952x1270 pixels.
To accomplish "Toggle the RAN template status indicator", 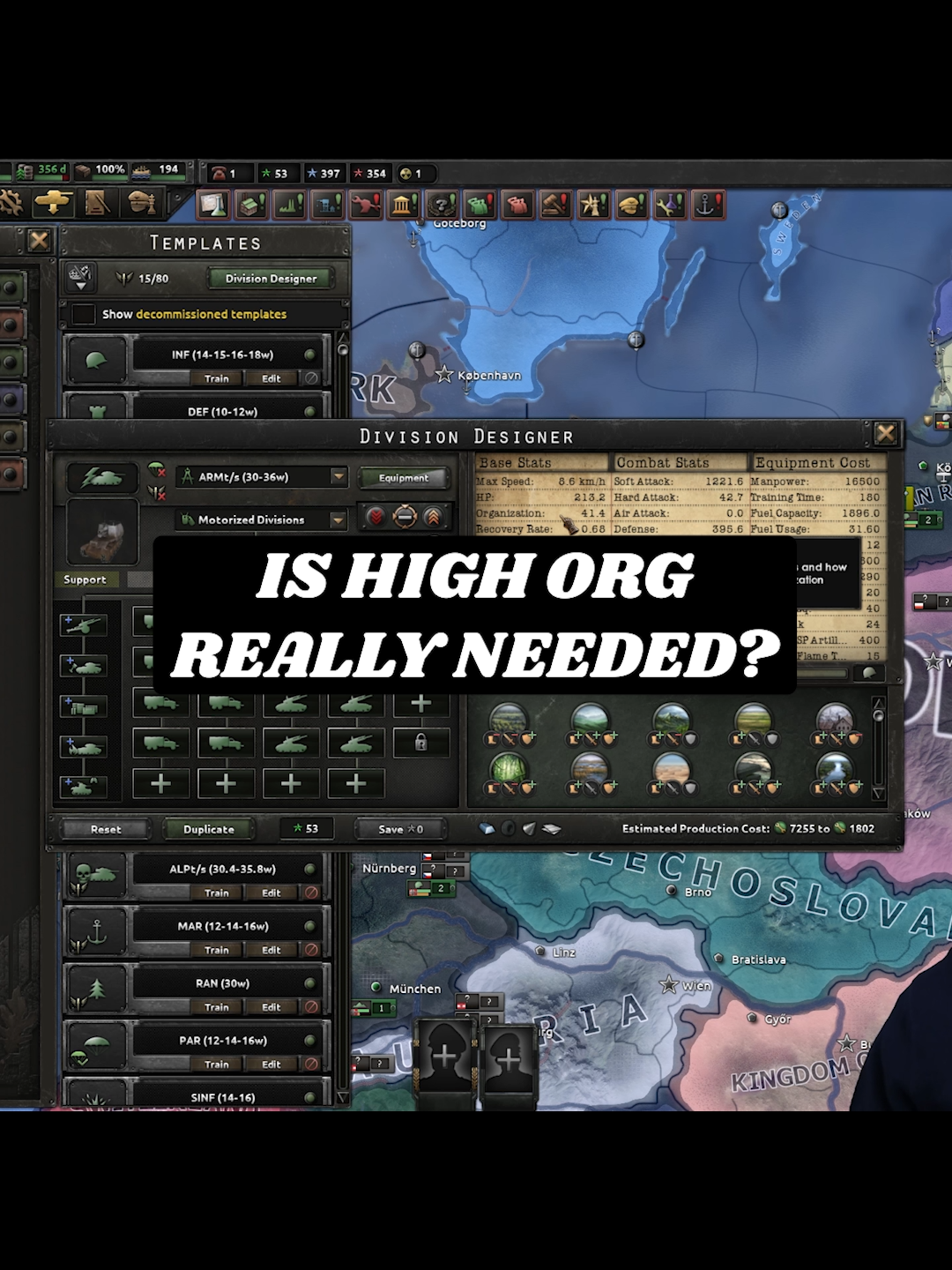I will pyautogui.click(x=310, y=983).
